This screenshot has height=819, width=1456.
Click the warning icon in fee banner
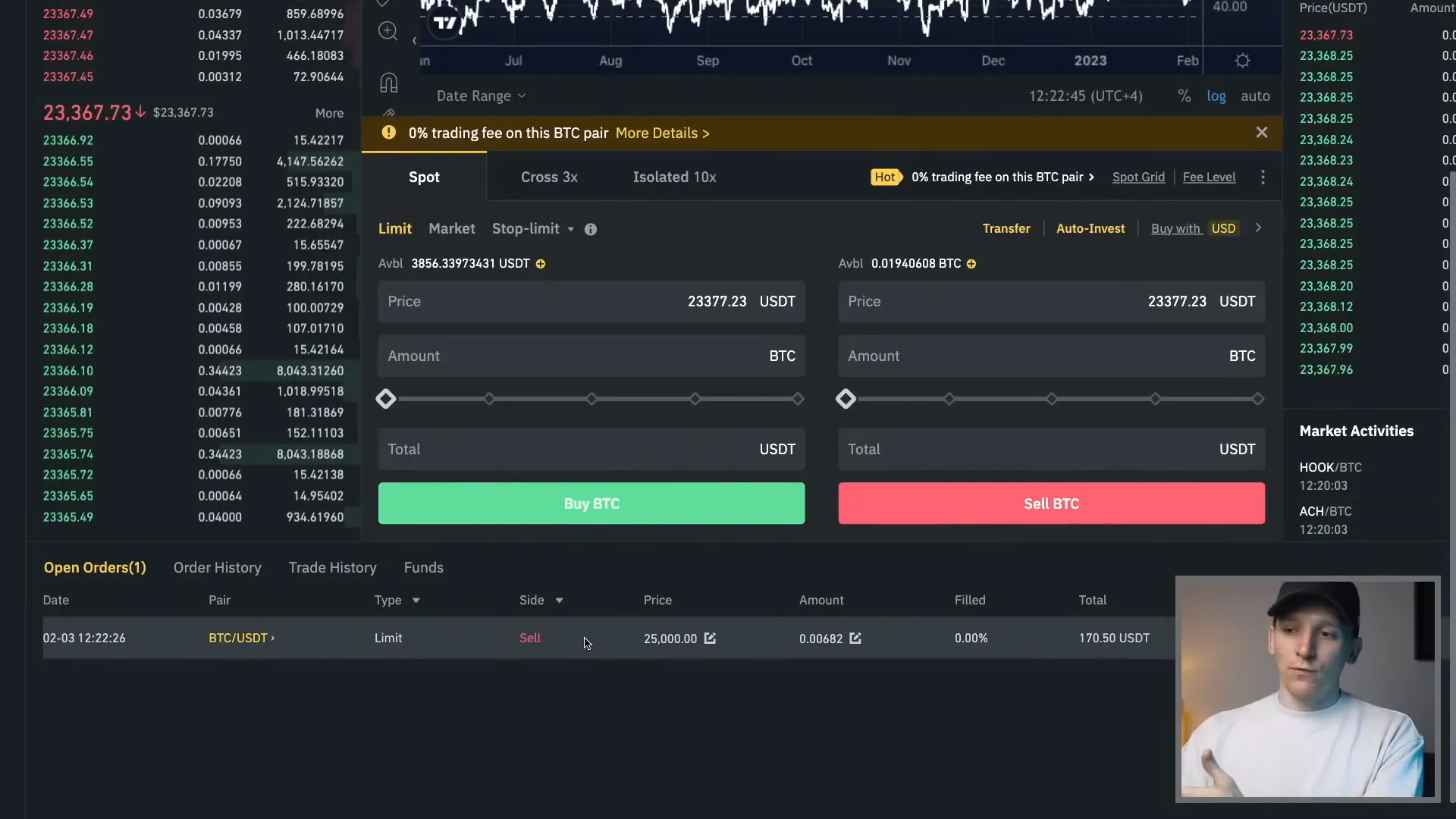point(389,133)
